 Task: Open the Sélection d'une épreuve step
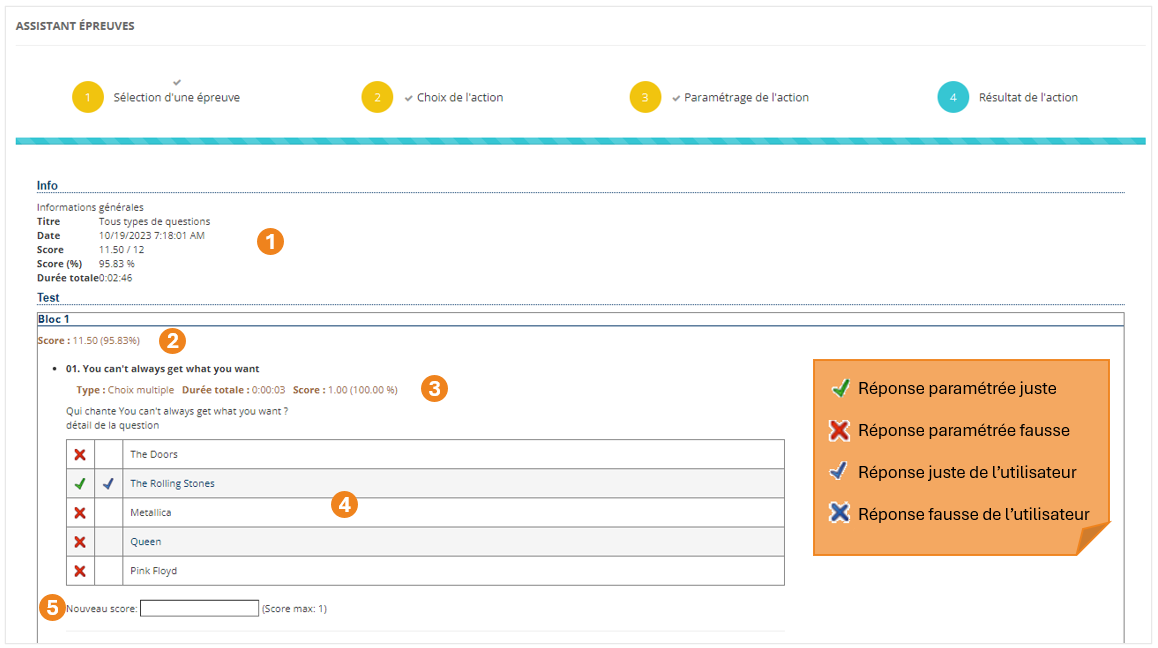[176, 98]
